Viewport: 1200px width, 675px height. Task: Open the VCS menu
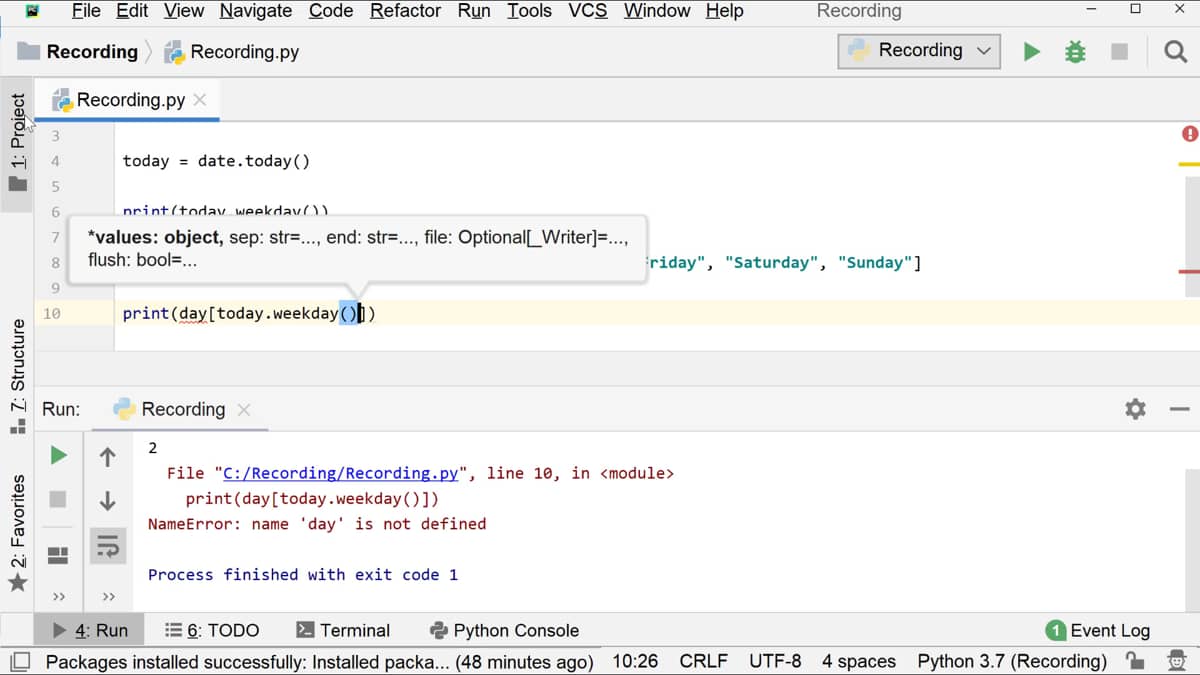(588, 11)
